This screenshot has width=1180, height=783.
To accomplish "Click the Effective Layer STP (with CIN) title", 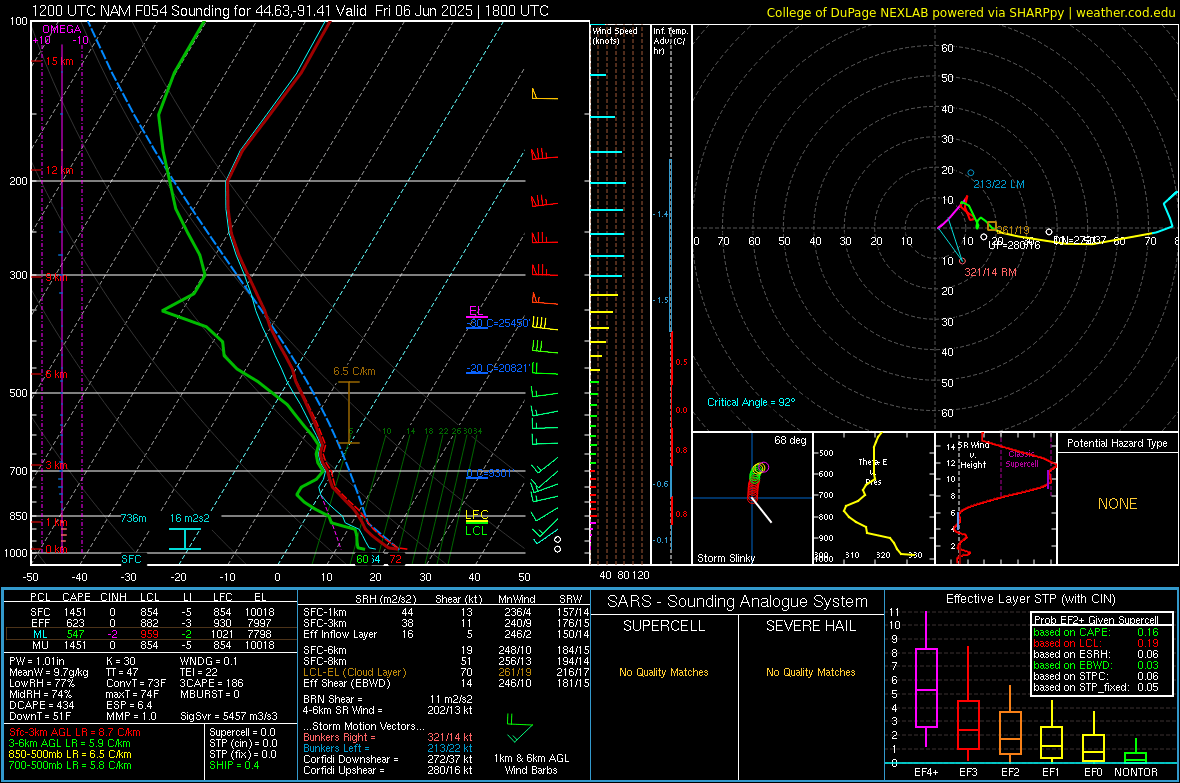I will [x=1030, y=599].
